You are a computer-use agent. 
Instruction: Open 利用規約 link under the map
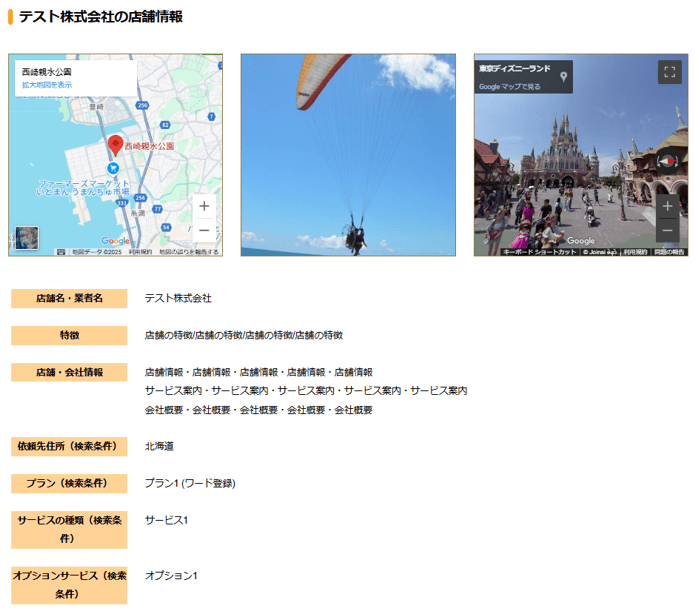pos(140,252)
